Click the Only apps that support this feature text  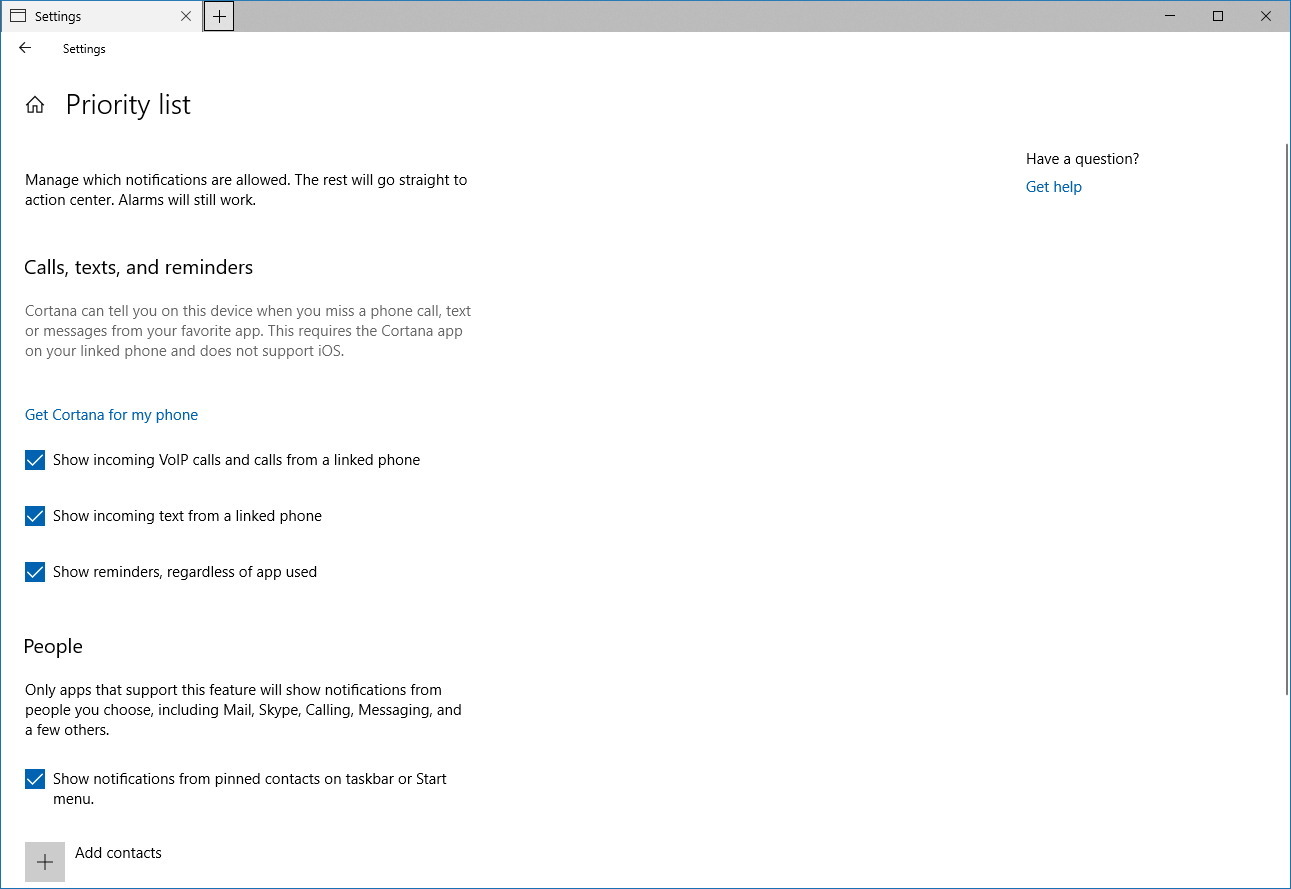[x=243, y=710]
